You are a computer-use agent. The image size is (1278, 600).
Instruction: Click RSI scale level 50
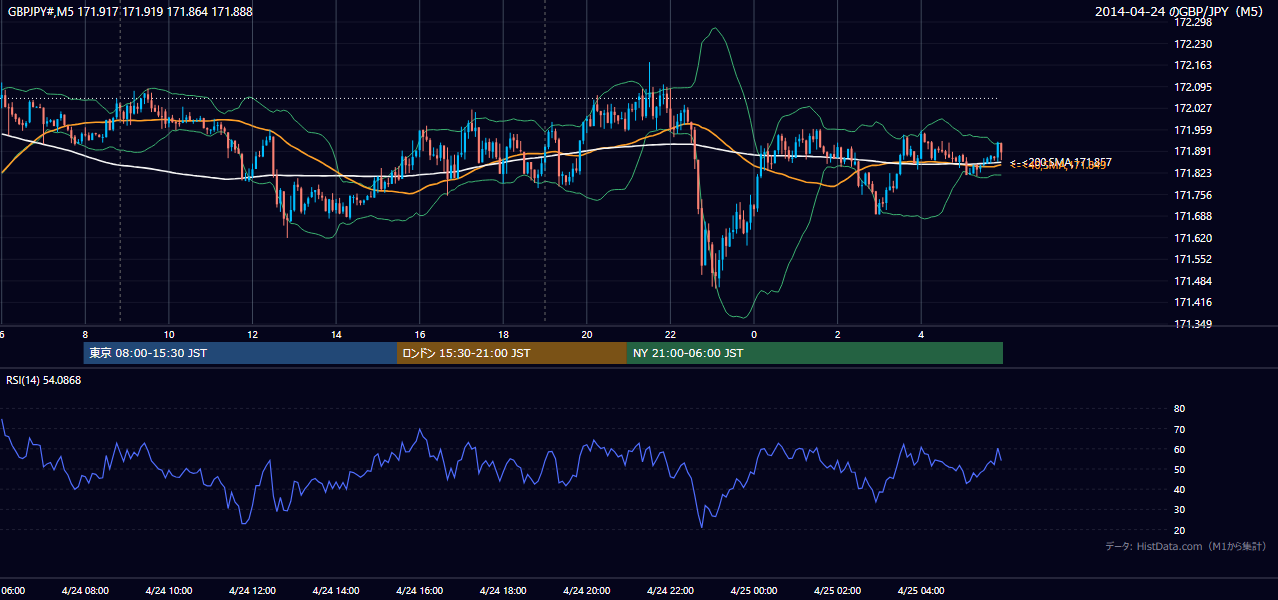(x=1179, y=469)
